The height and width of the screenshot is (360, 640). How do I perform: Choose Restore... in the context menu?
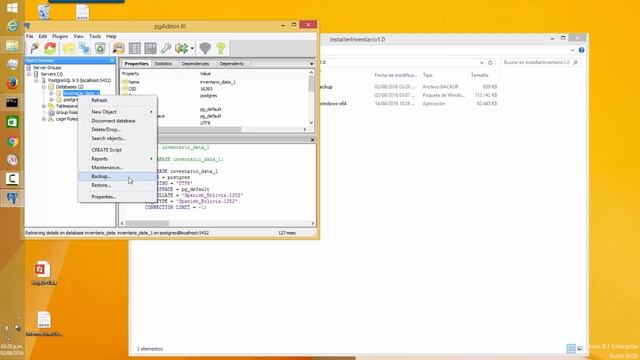pyautogui.click(x=118, y=185)
